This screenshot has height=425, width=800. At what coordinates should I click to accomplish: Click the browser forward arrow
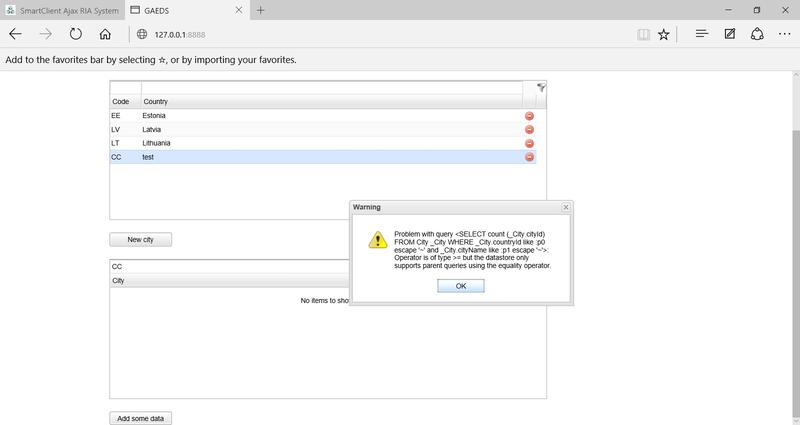click(x=45, y=34)
